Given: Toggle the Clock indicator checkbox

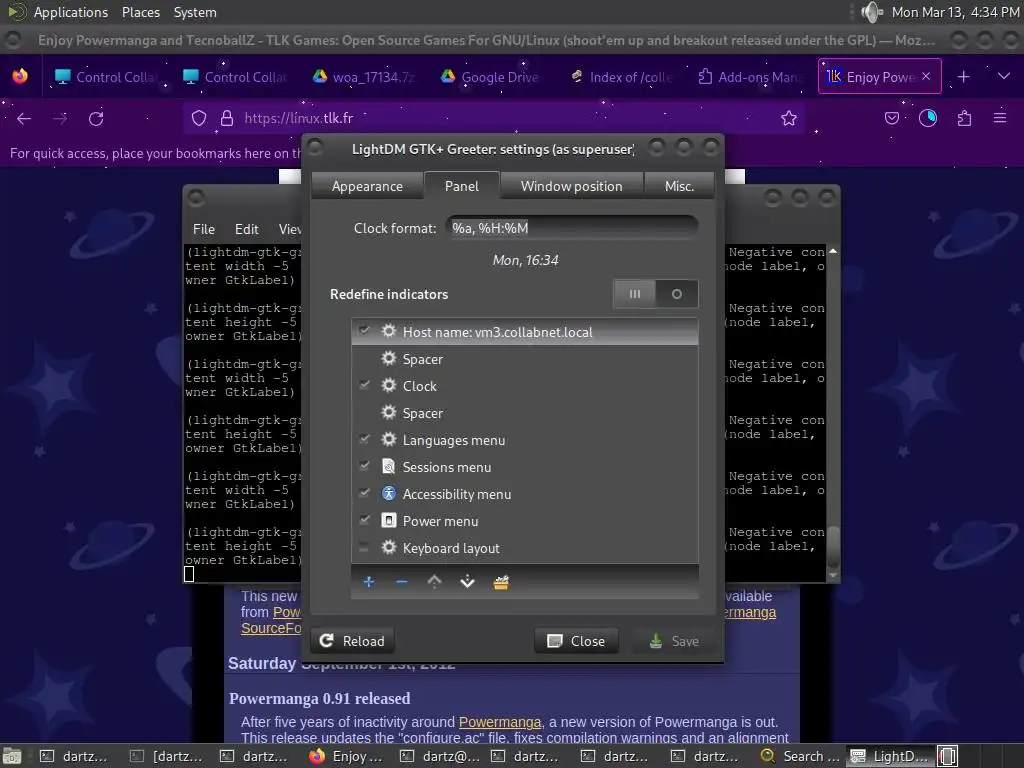Looking at the screenshot, I should click(364, 385).
